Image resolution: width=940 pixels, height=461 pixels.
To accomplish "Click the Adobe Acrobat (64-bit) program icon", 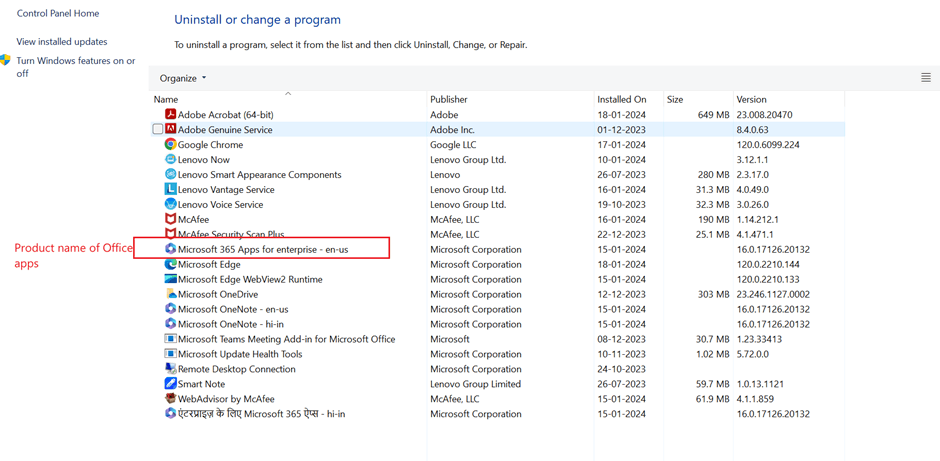I will [170, 115].
